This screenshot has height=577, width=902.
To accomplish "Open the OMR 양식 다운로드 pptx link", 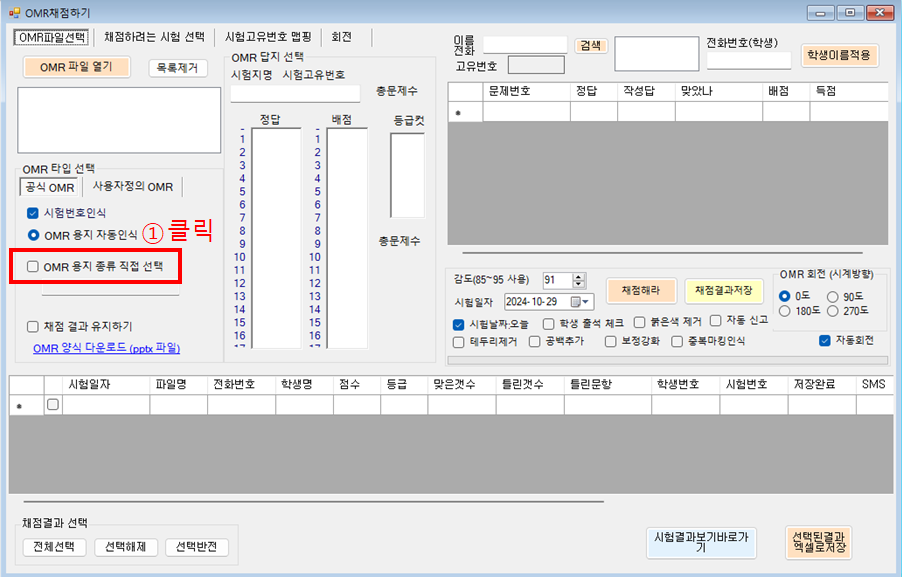I will (113, 349).
